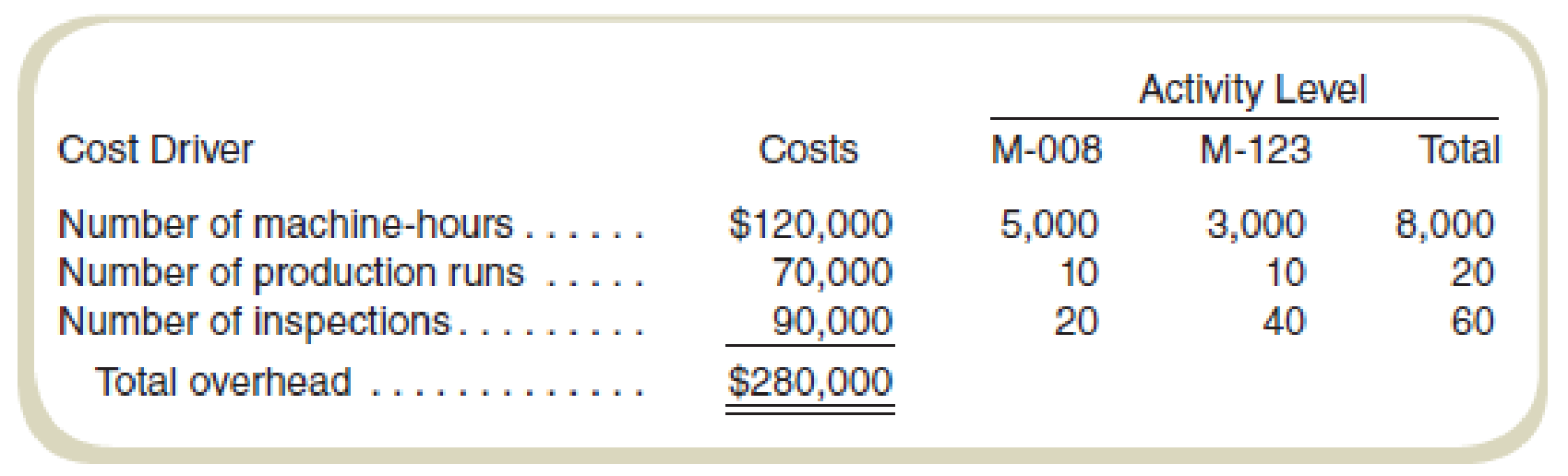1568x476 pixels.
Task: Click the 20 total production runs value
Action: (1472, 273)
